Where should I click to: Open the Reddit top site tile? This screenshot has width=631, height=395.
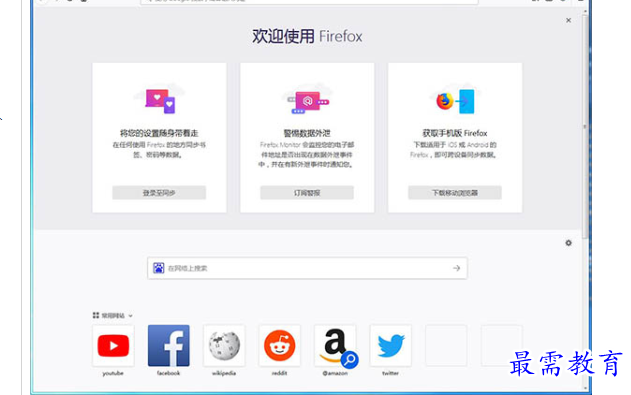[280, 346]
